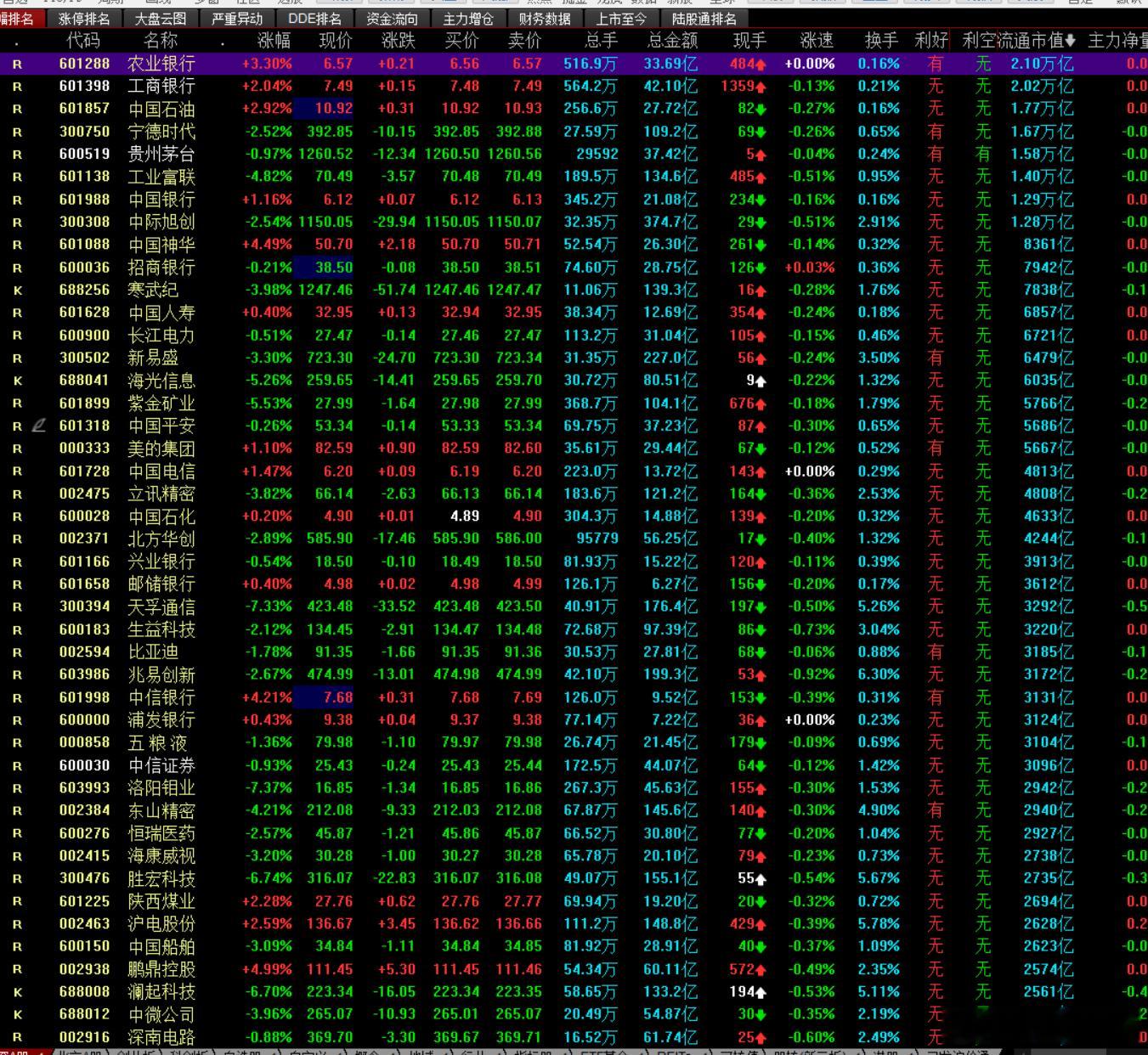Click the 中际旭创 stock name
This screenshot has height=1055, width=1148.
(161, 223)
